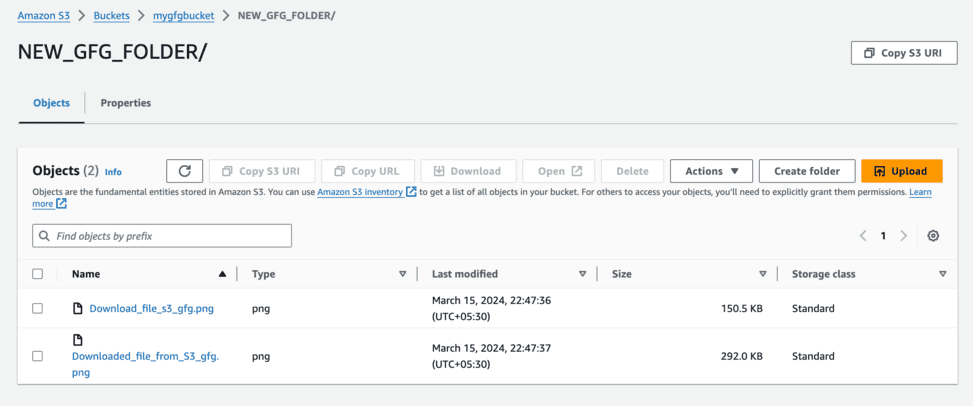Open table preferences gear icon
This screenshot has width=973, height=406.
[x=933, y=236]
